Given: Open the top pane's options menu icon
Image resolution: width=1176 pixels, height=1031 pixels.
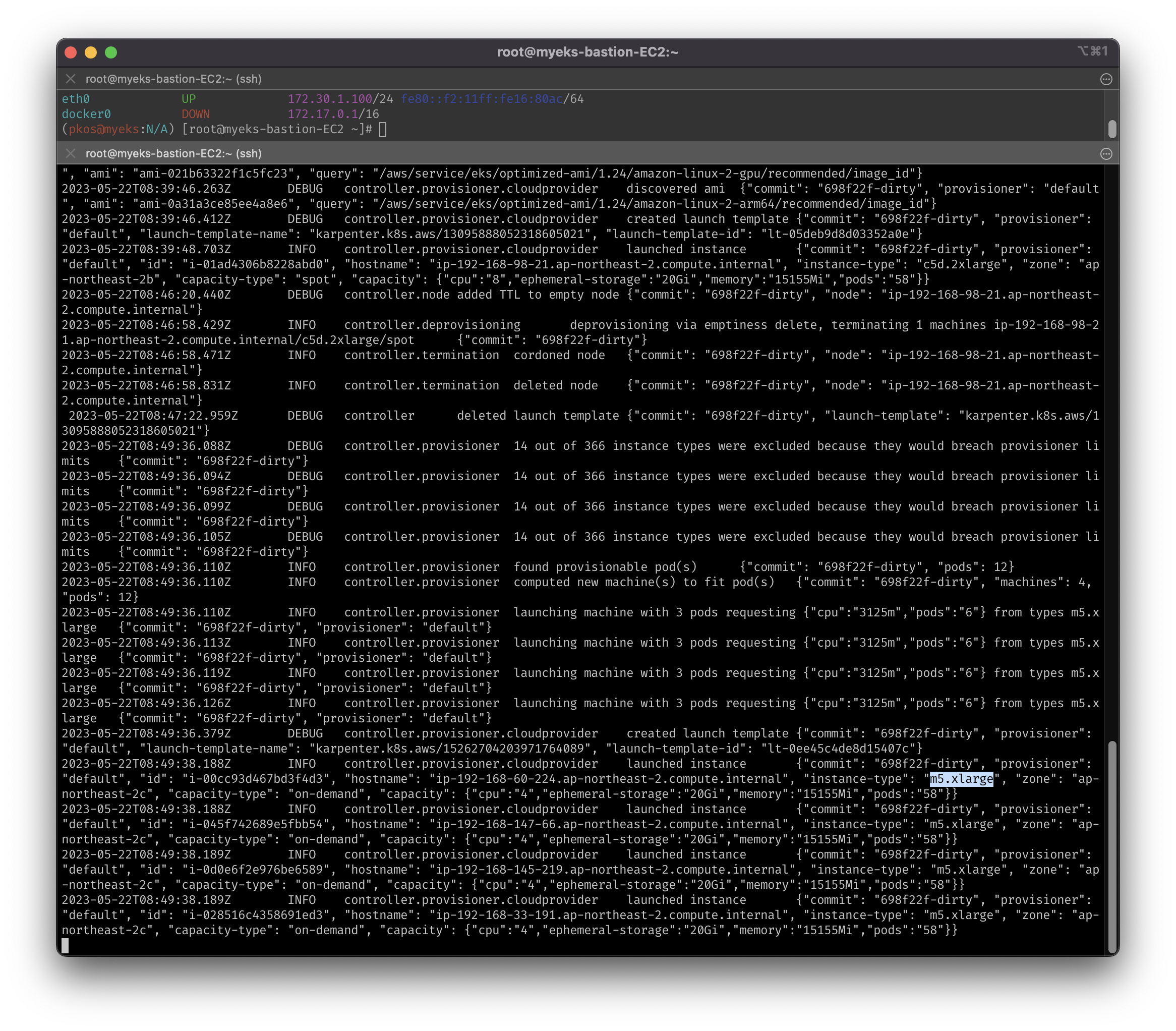Looking at the screenshot, I should click(x=1106, y=79).
